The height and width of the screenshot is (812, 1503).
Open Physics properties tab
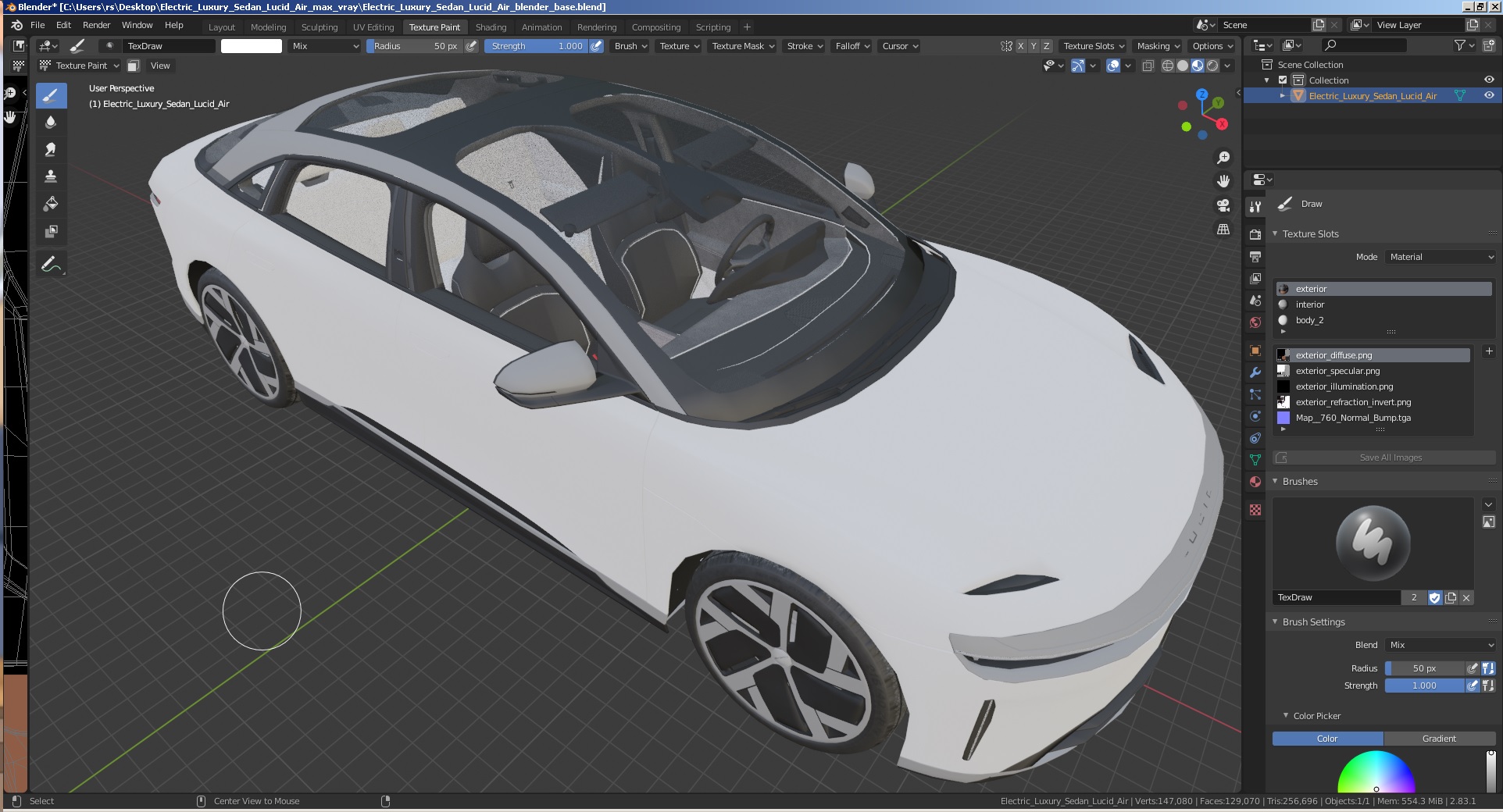click(1255, 416)
